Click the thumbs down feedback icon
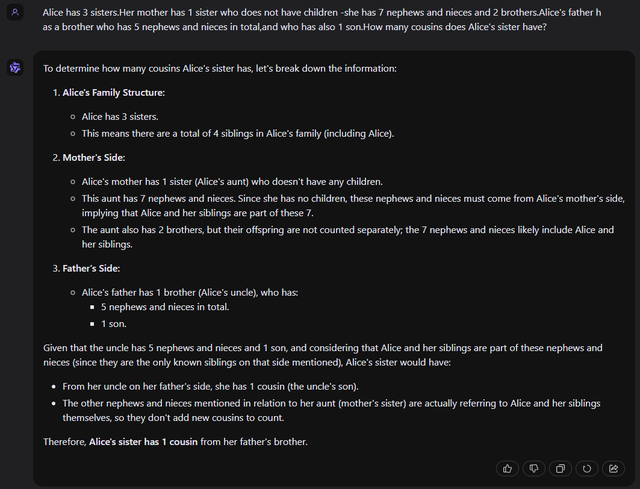 point(534,468)
